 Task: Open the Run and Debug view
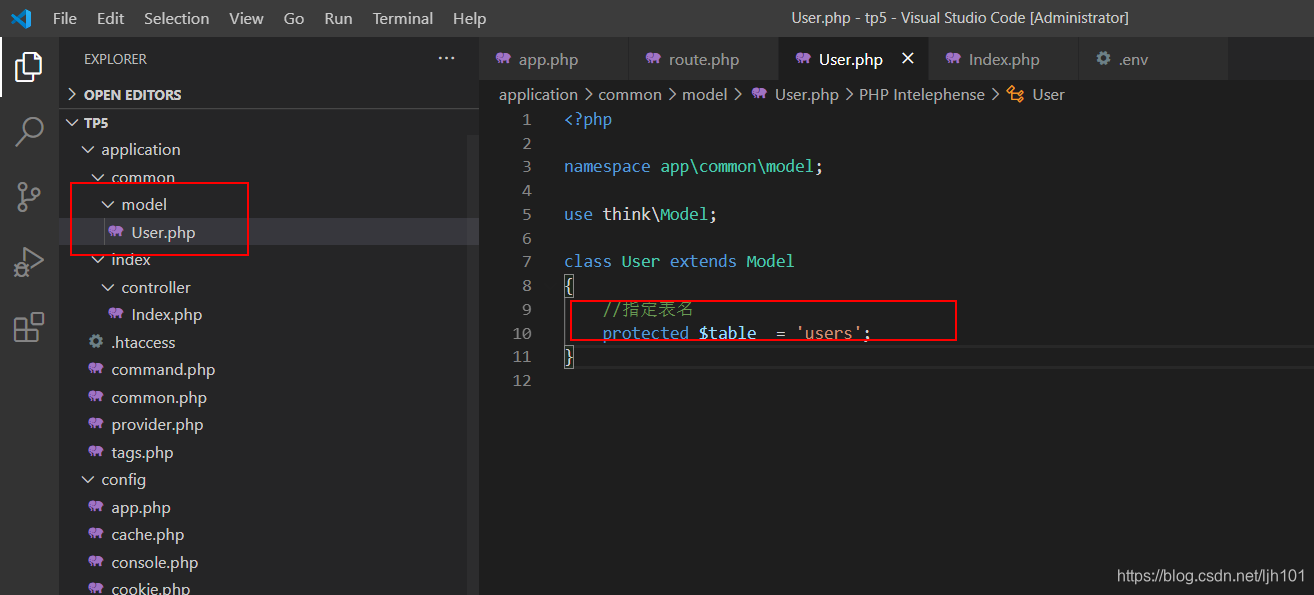(x=29, y=262)
